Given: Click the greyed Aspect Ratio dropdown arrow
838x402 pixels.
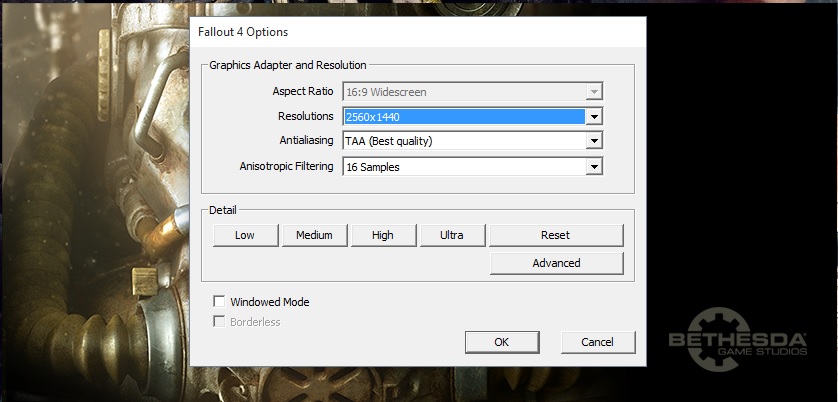Looking at the screenshot, I should pos(594,92).
